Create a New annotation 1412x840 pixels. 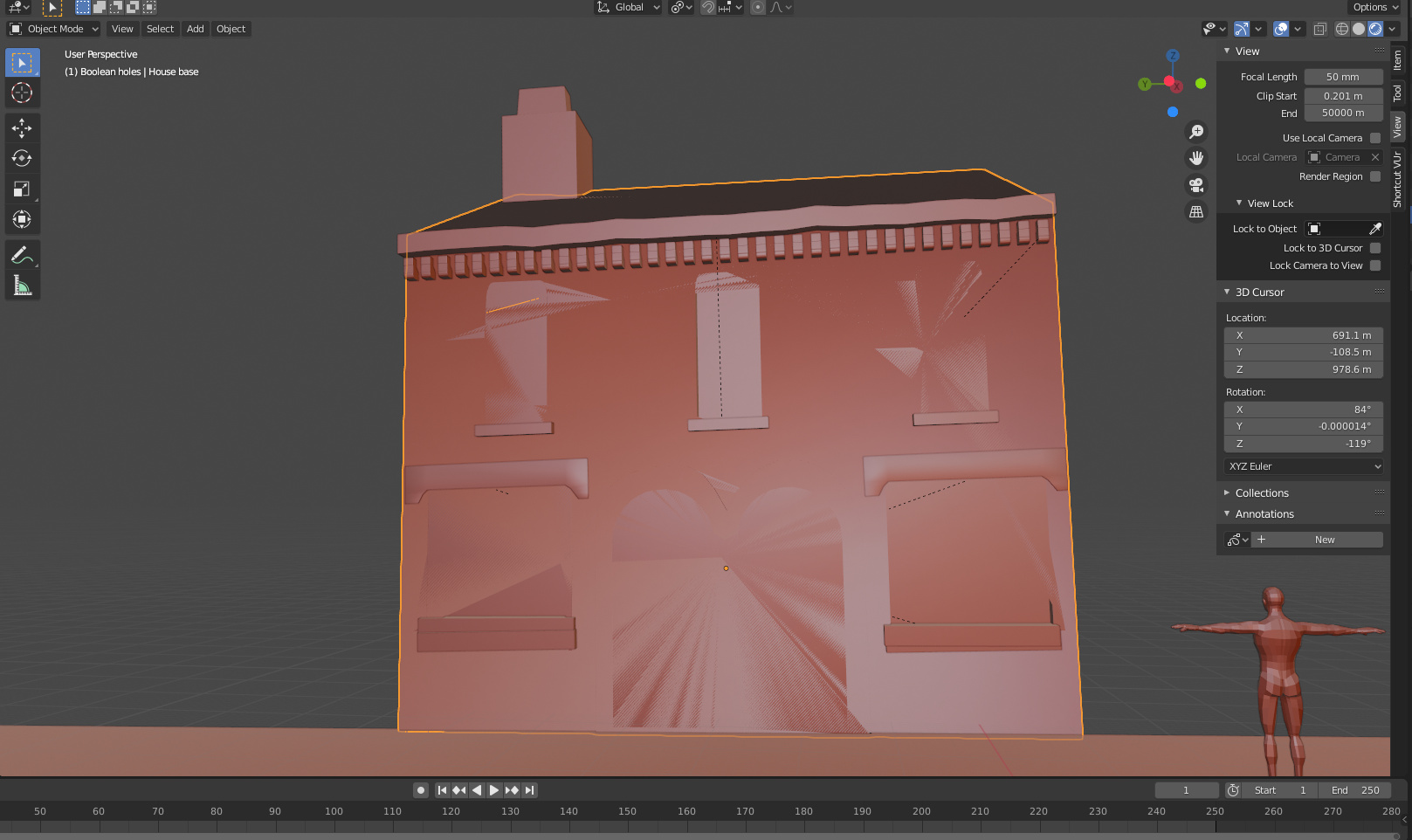1317,540
